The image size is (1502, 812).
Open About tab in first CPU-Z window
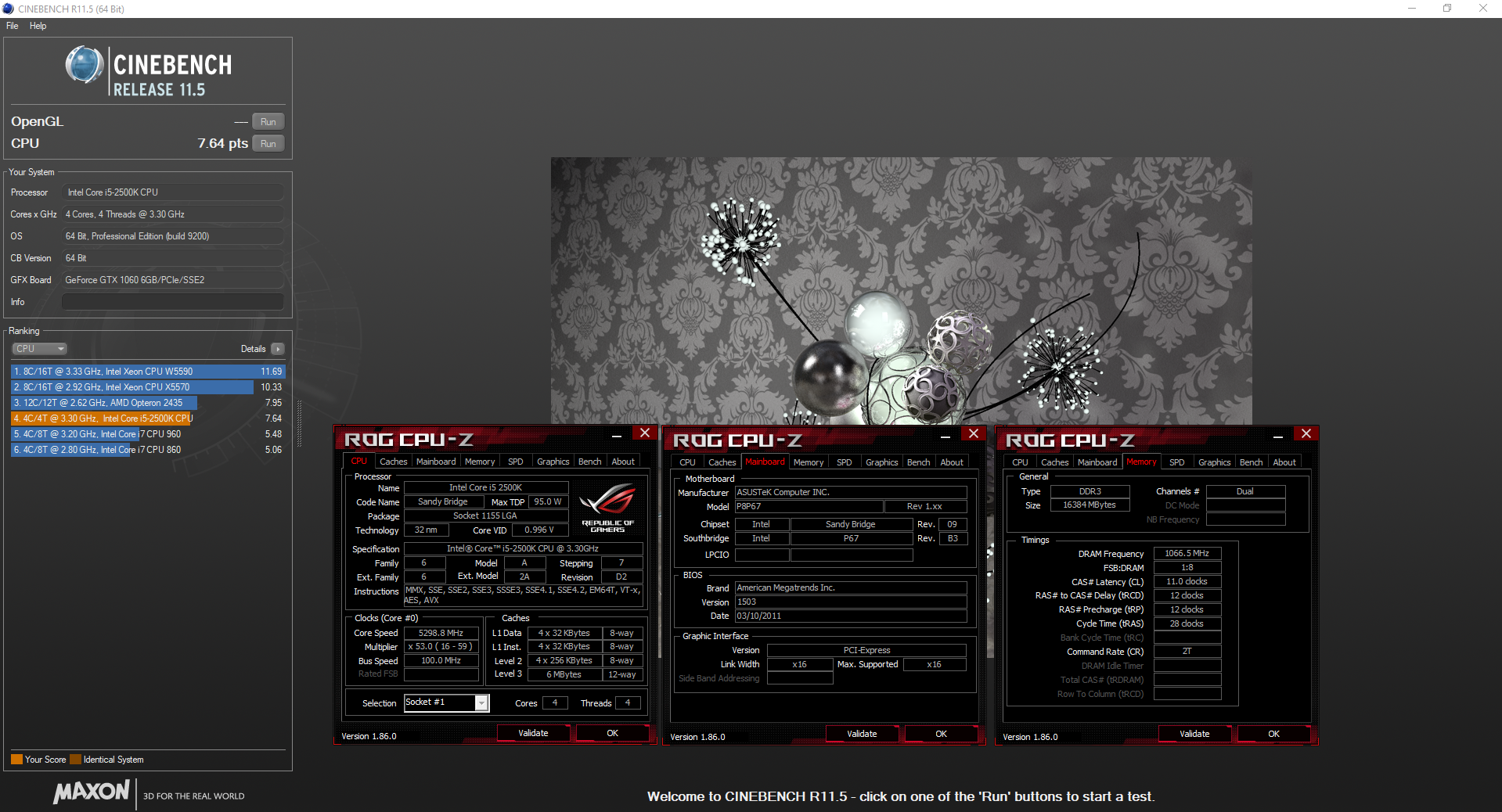click(x=623, y=462)
